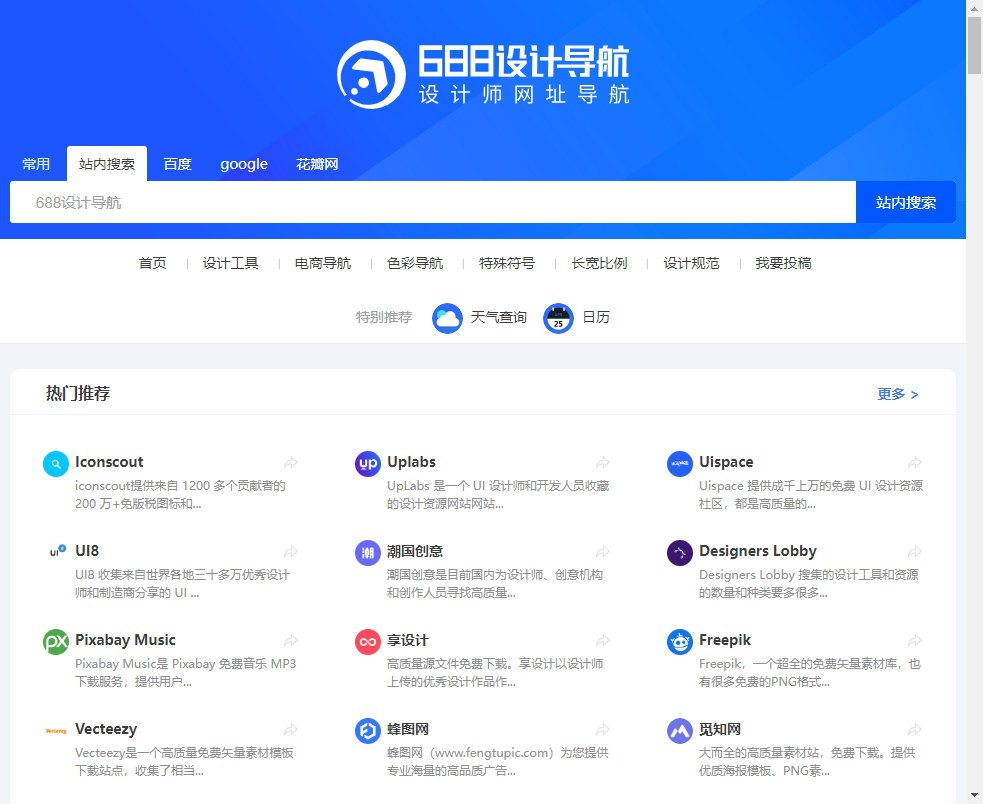Viewport: 983px width, 804px height.
Task: Click the vertical scrollbar thumb
Action: coord(974,46)
